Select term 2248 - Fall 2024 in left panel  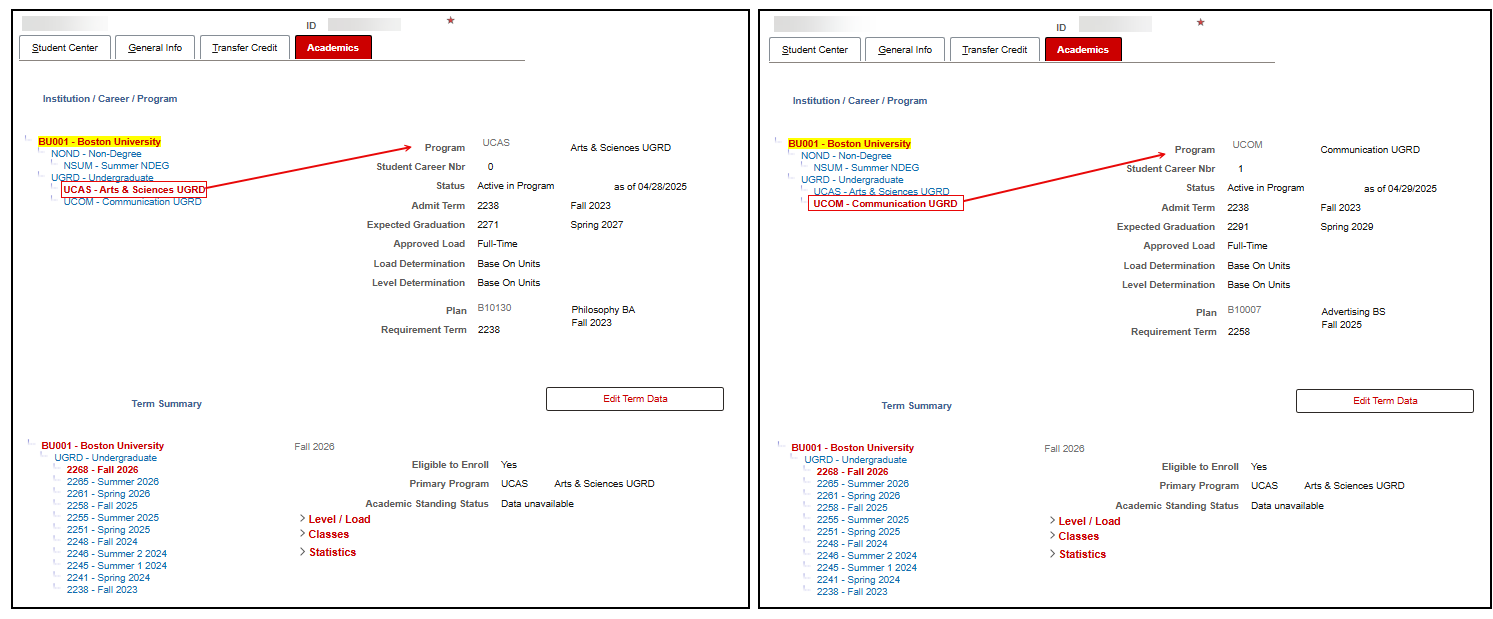(102, 542)
